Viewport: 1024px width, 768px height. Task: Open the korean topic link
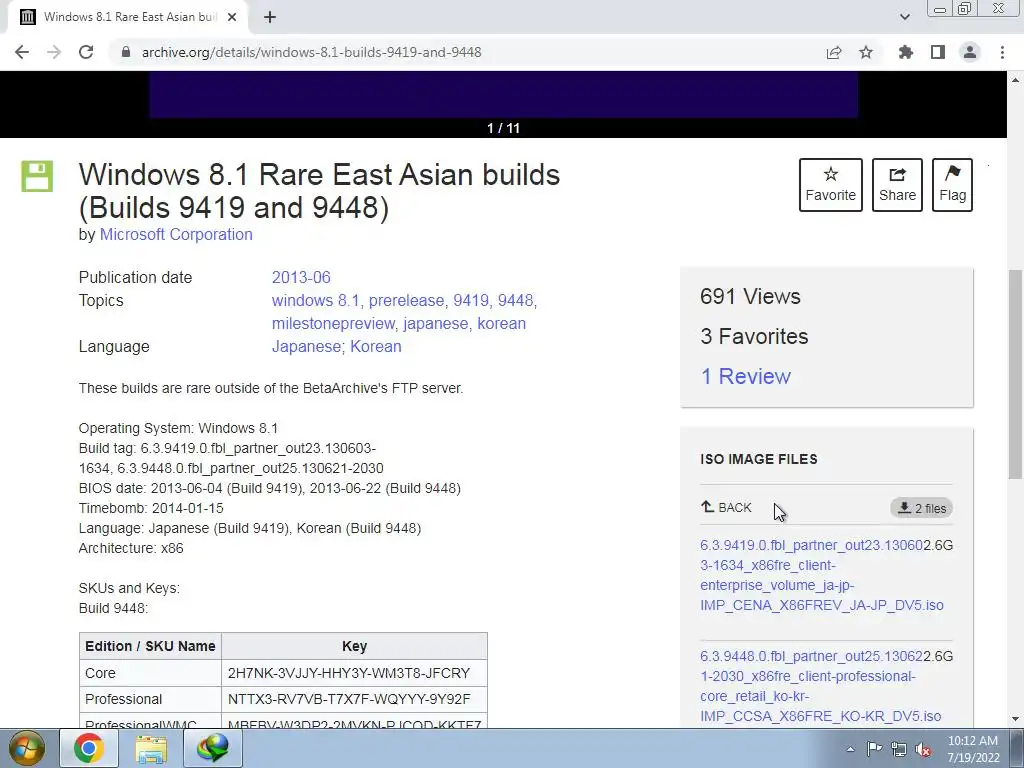click(x=502, y=323)
